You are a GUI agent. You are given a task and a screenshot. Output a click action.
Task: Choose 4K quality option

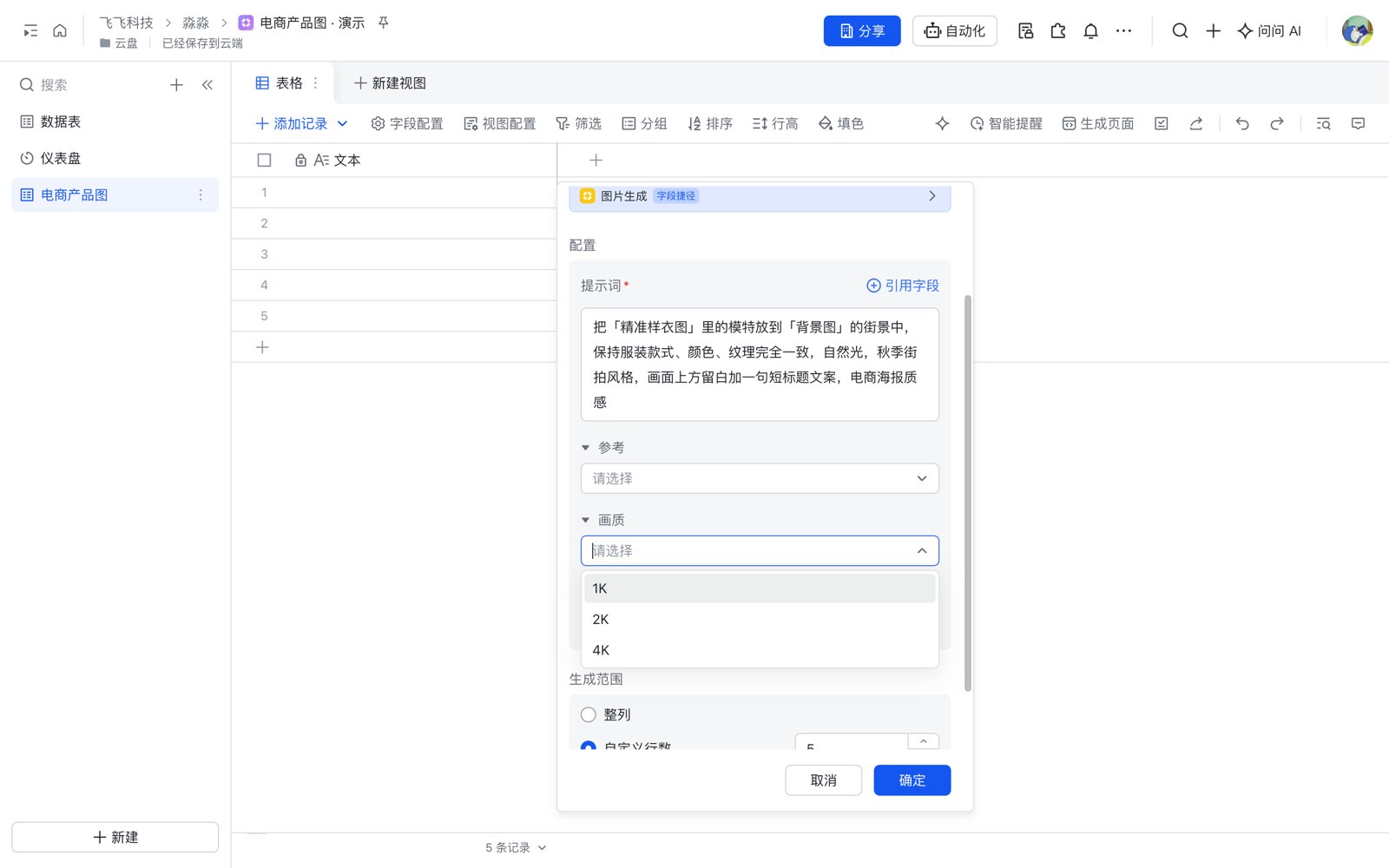point(760,650)
